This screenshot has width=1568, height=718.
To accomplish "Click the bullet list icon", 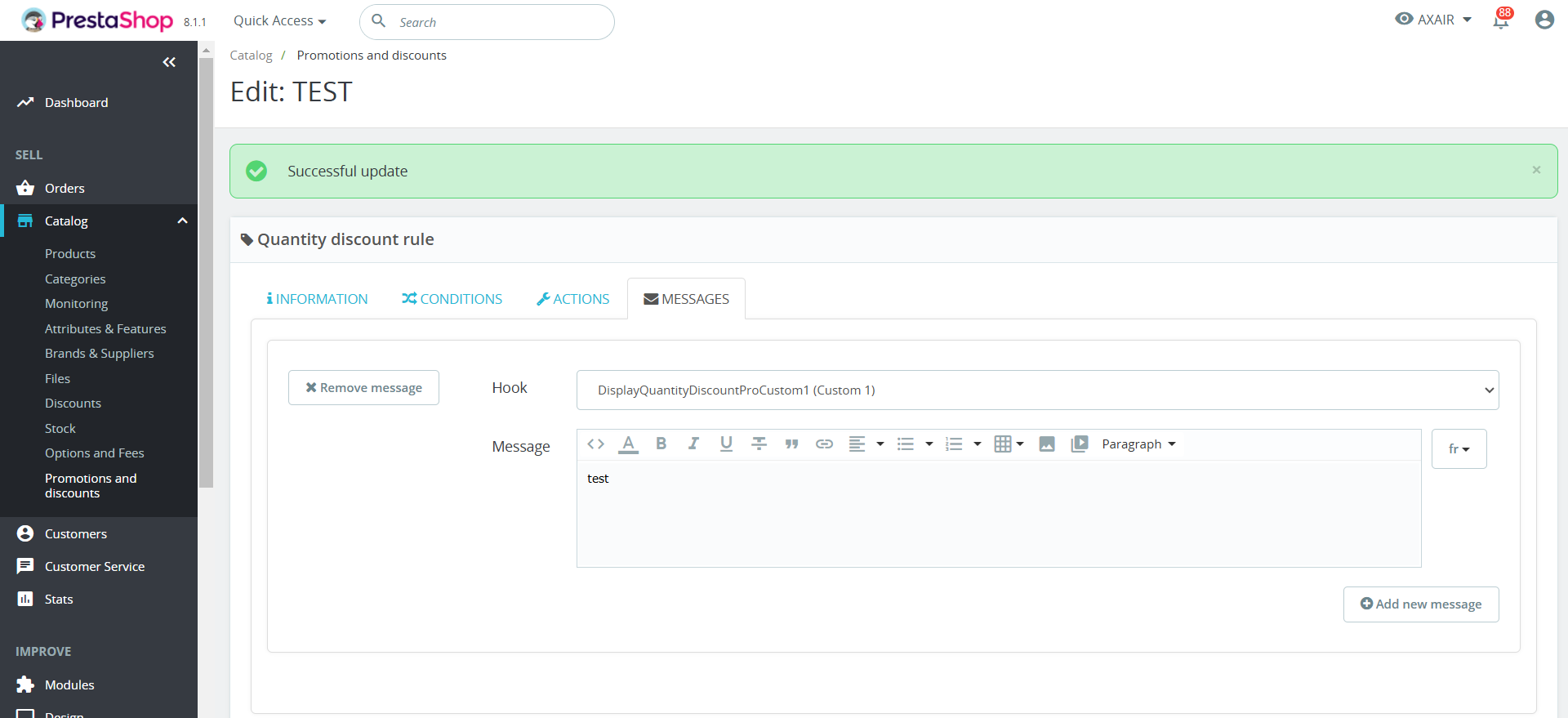I will click(905, 444).
